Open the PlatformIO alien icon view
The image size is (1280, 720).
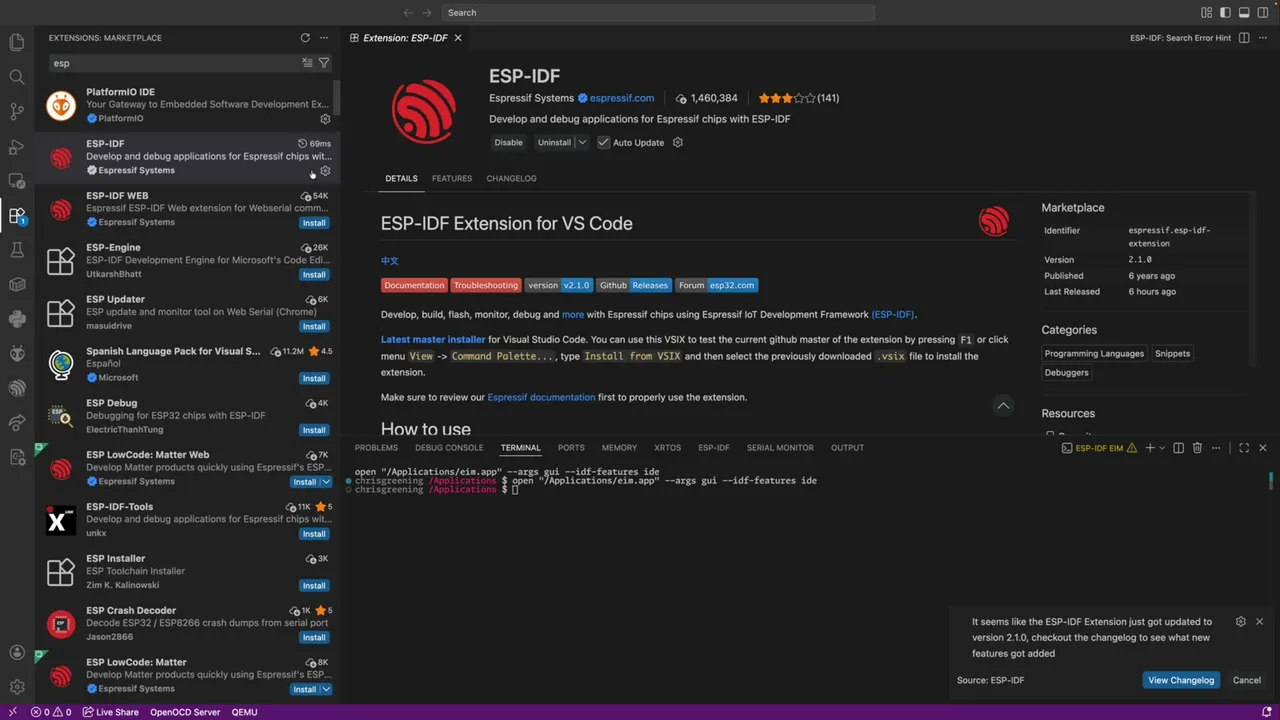tap(17, 353)
